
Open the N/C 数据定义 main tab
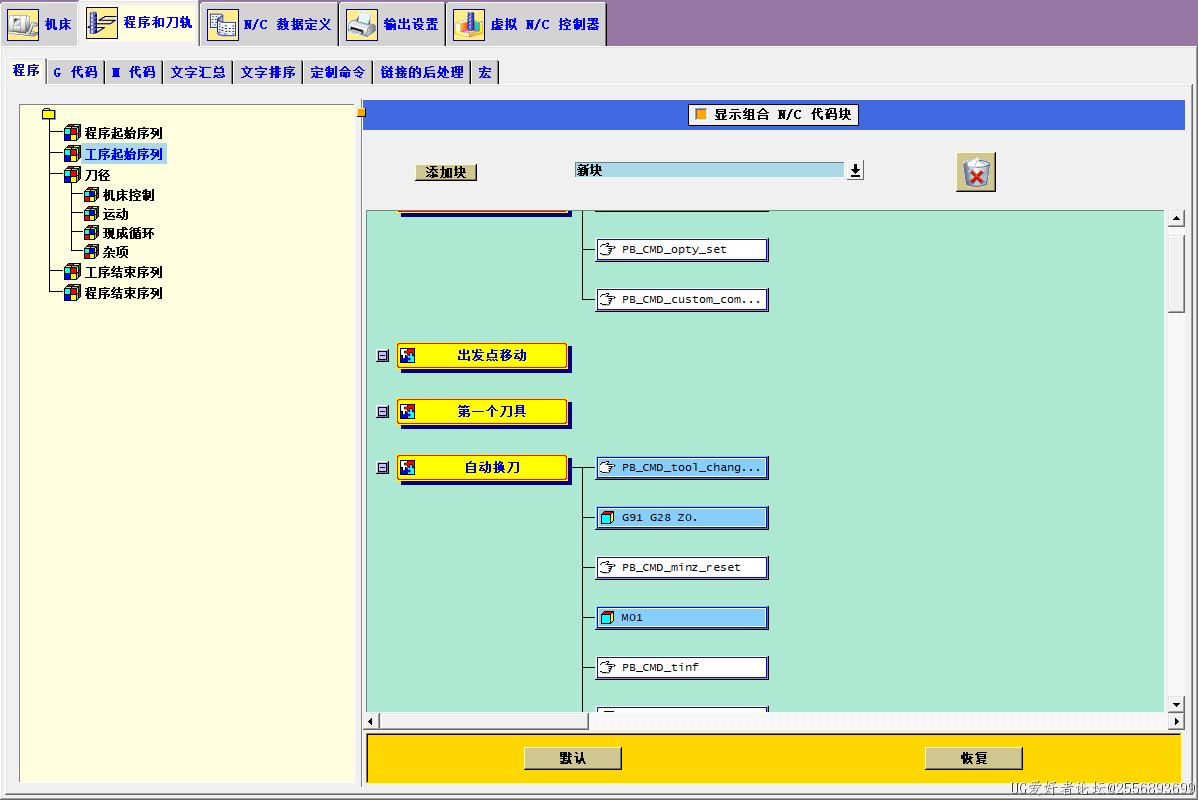[x=269, y=24]
